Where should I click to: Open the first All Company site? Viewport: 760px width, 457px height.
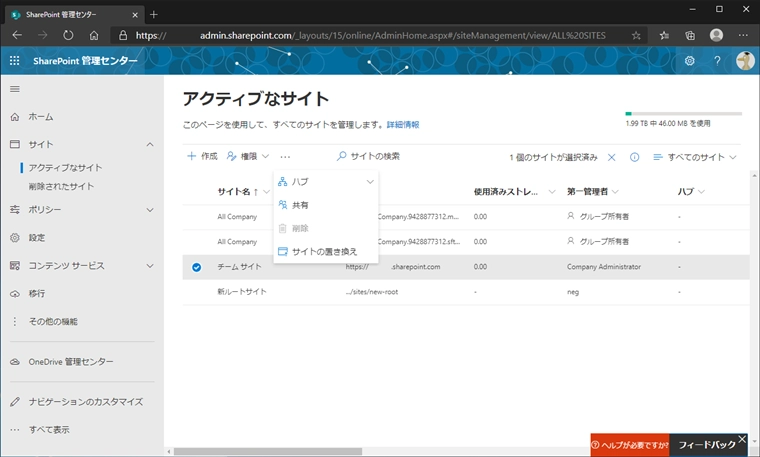point(237,217)
